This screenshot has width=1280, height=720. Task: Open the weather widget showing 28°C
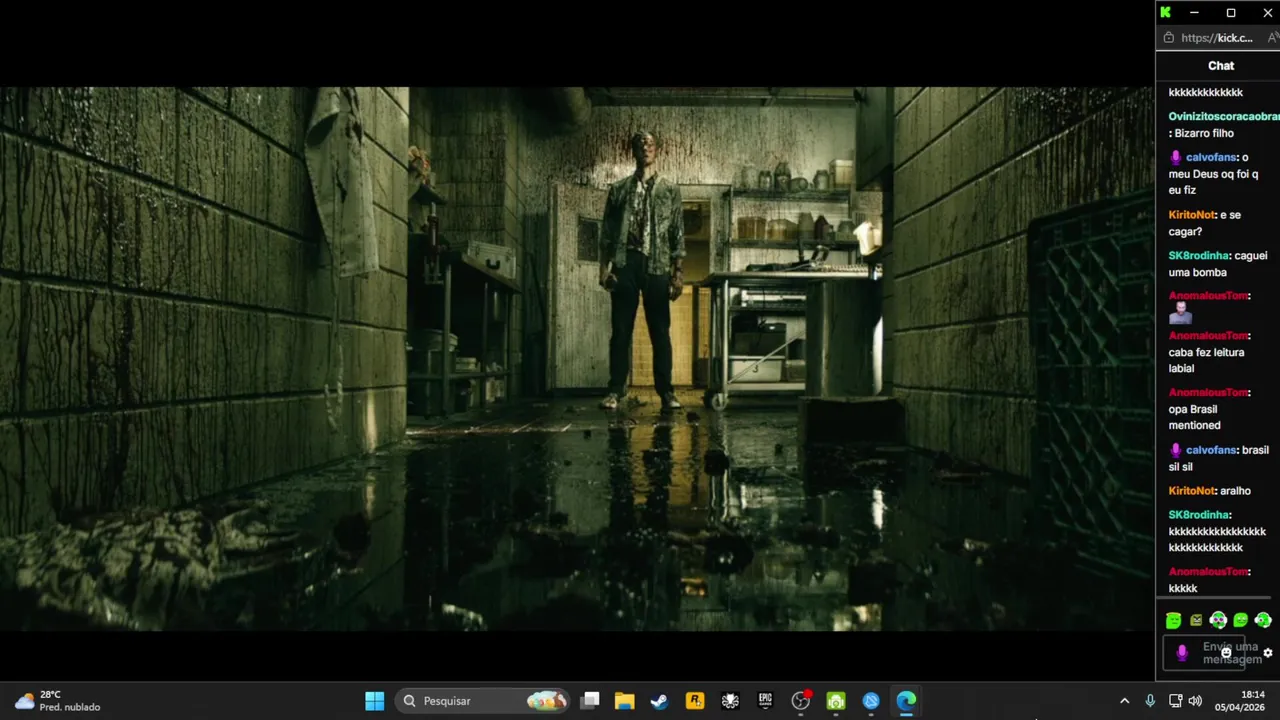coord(58,701)
